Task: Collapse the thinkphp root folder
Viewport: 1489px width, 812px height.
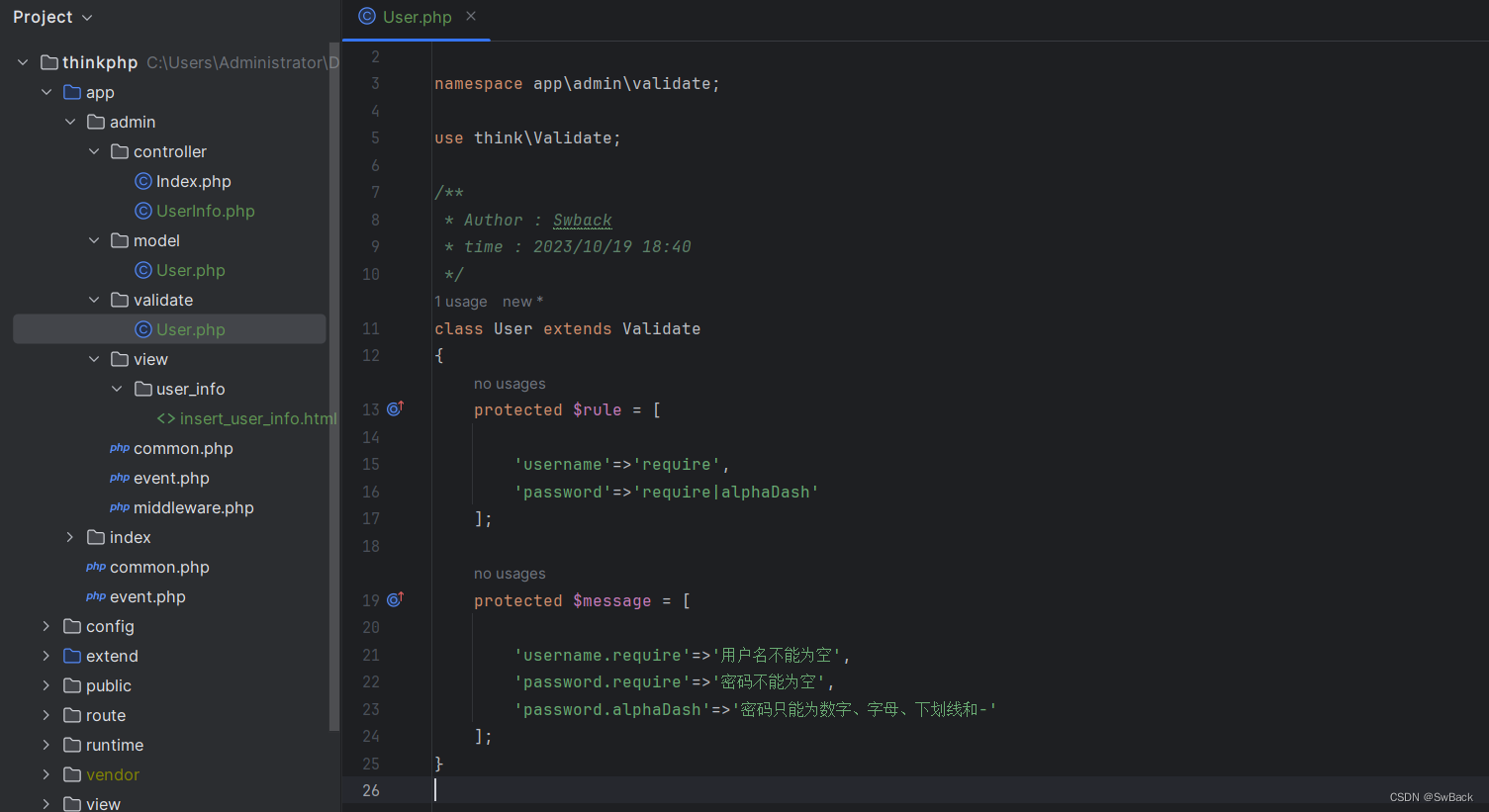Action: [x=23, y=62]
